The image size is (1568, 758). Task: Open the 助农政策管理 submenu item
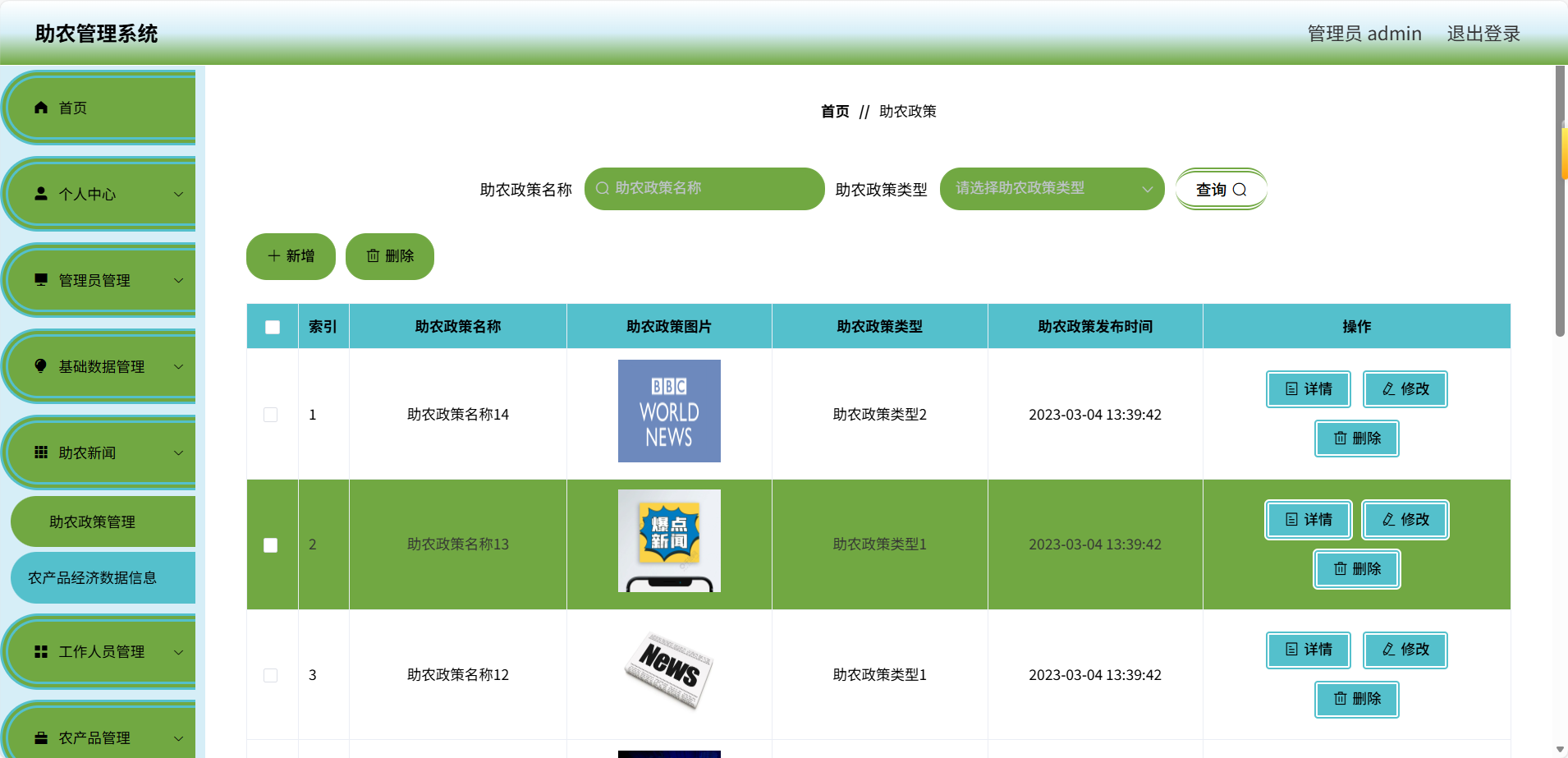point(103,521)
